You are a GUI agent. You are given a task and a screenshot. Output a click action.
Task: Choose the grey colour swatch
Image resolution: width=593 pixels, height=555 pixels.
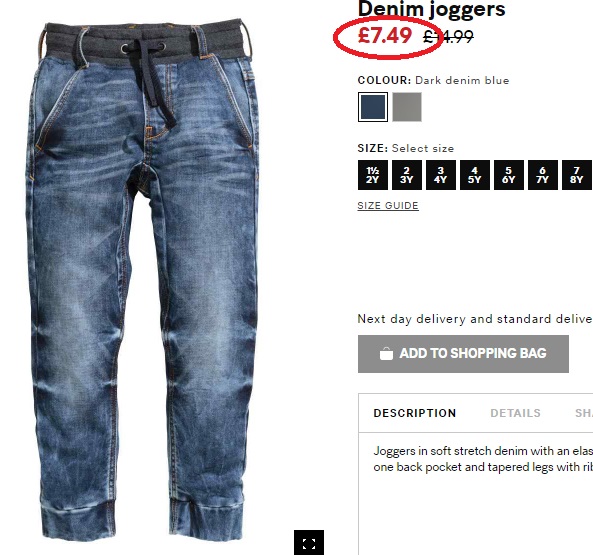coord(407,107)
